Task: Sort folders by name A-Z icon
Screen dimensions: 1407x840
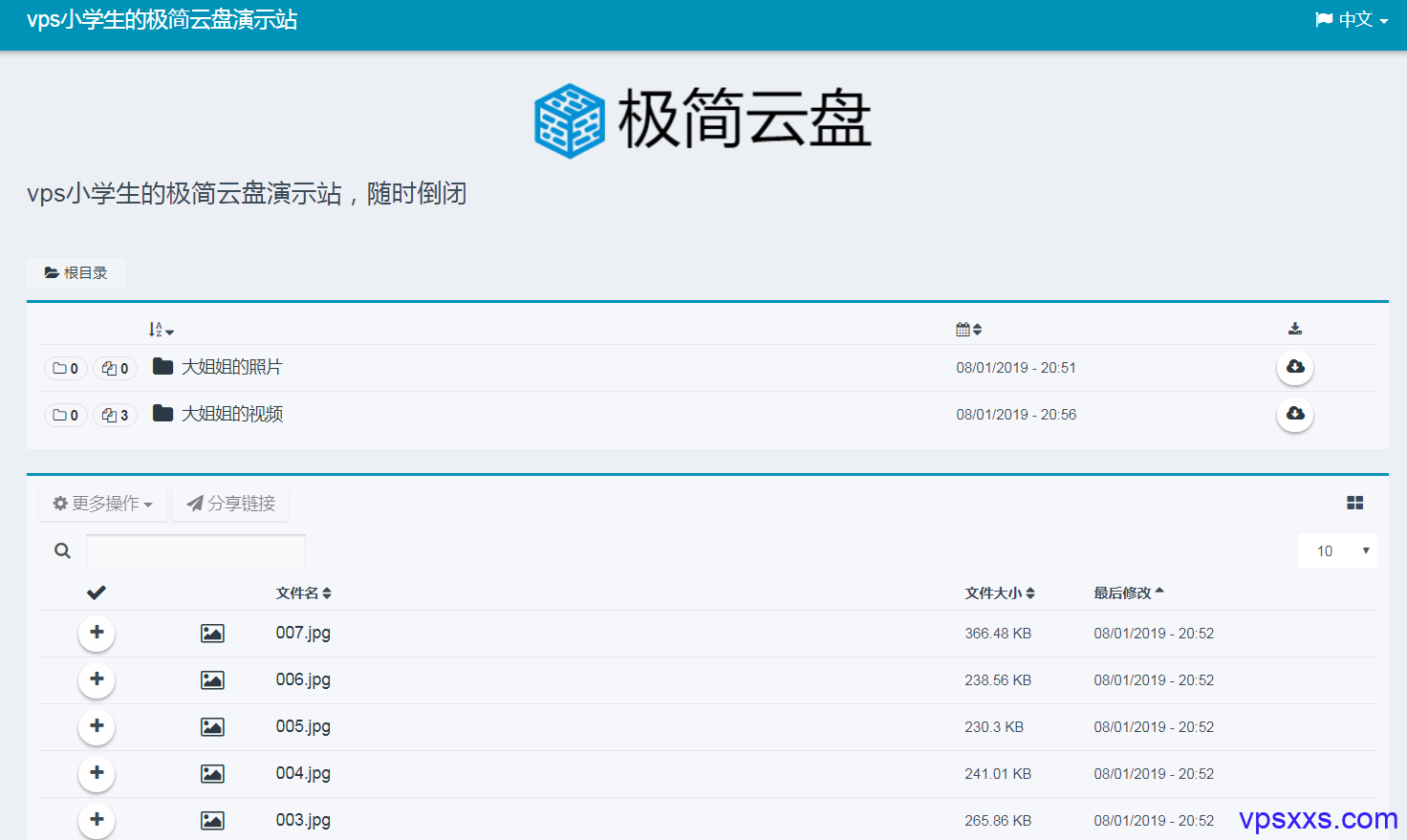Action: click(162, 330)
